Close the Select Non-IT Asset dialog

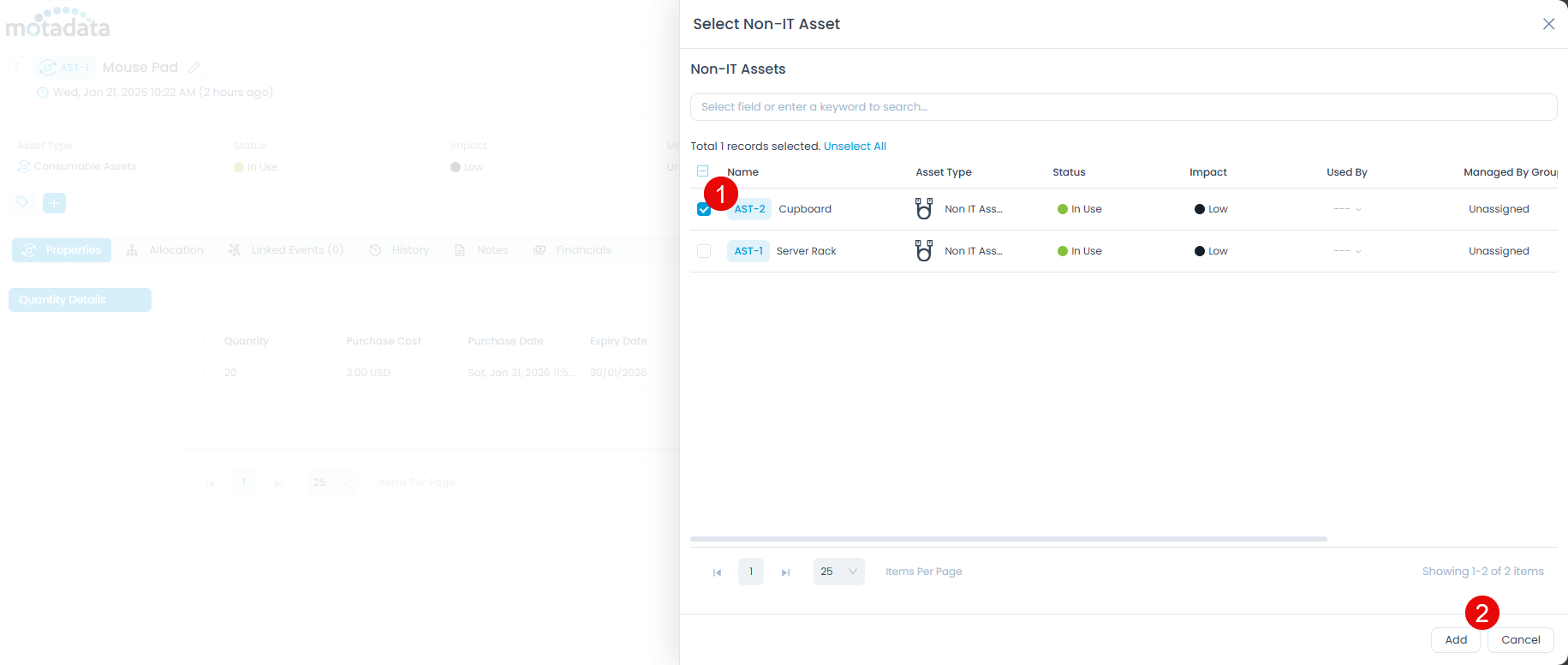tap(1548, 24)
